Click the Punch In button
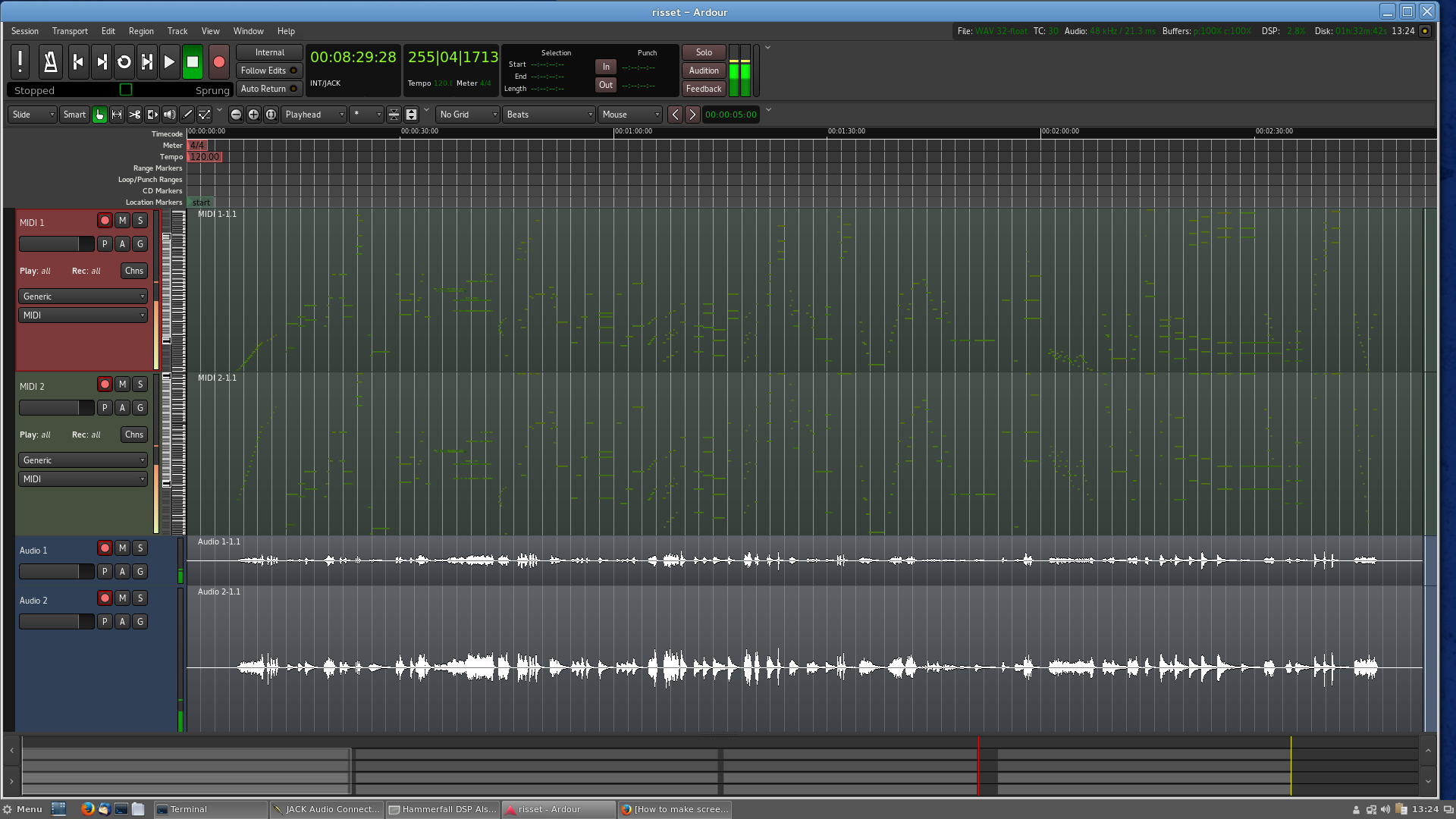 (x=605, y=67)
